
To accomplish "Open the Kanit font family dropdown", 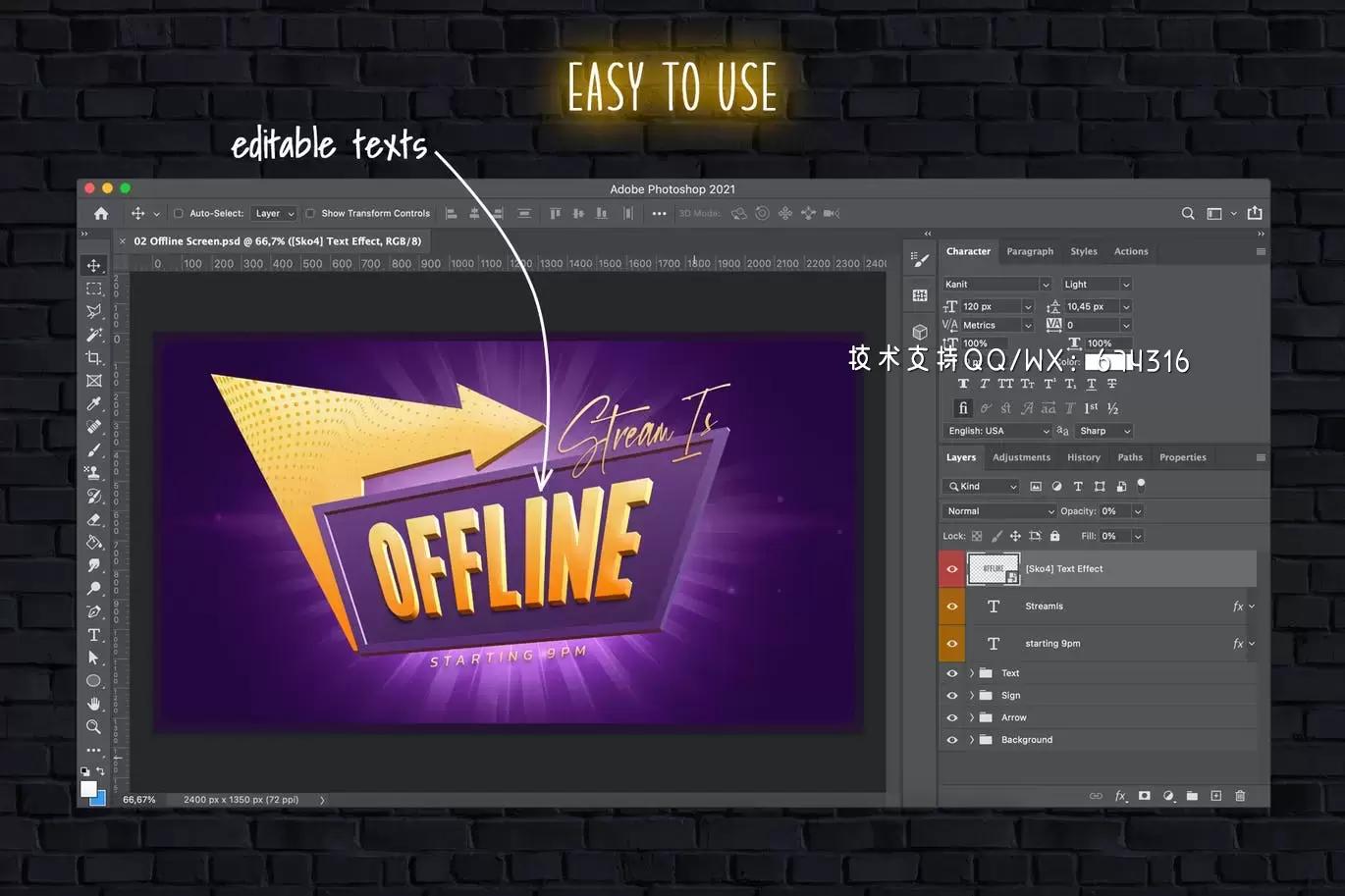I will pos(996,285).
